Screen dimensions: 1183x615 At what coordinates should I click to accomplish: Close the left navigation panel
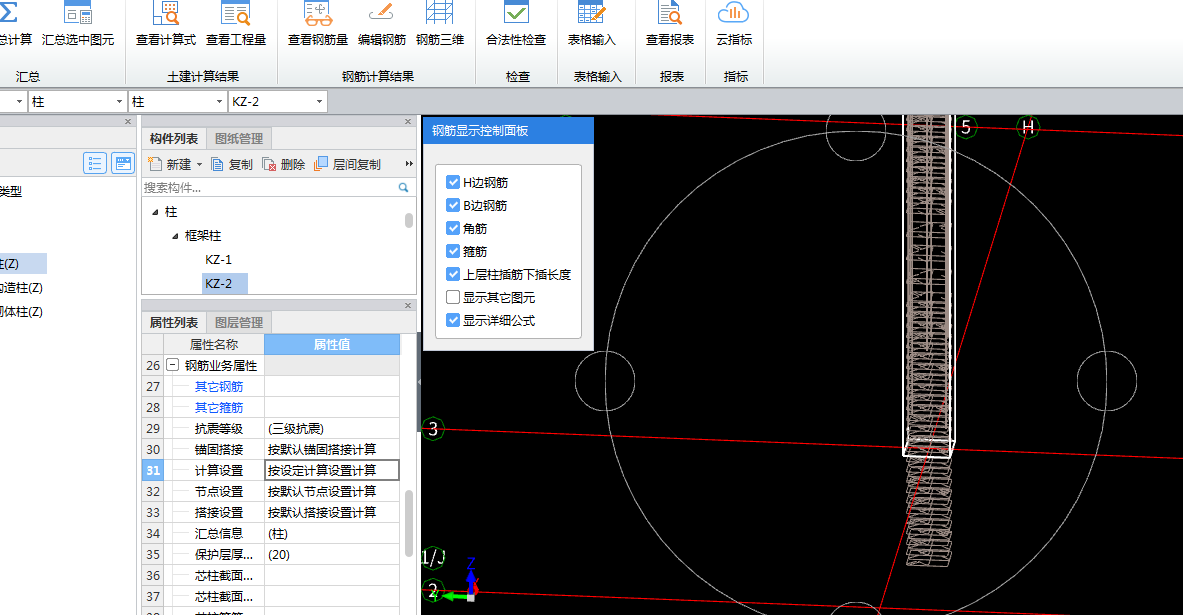click(x=128, y=121)
